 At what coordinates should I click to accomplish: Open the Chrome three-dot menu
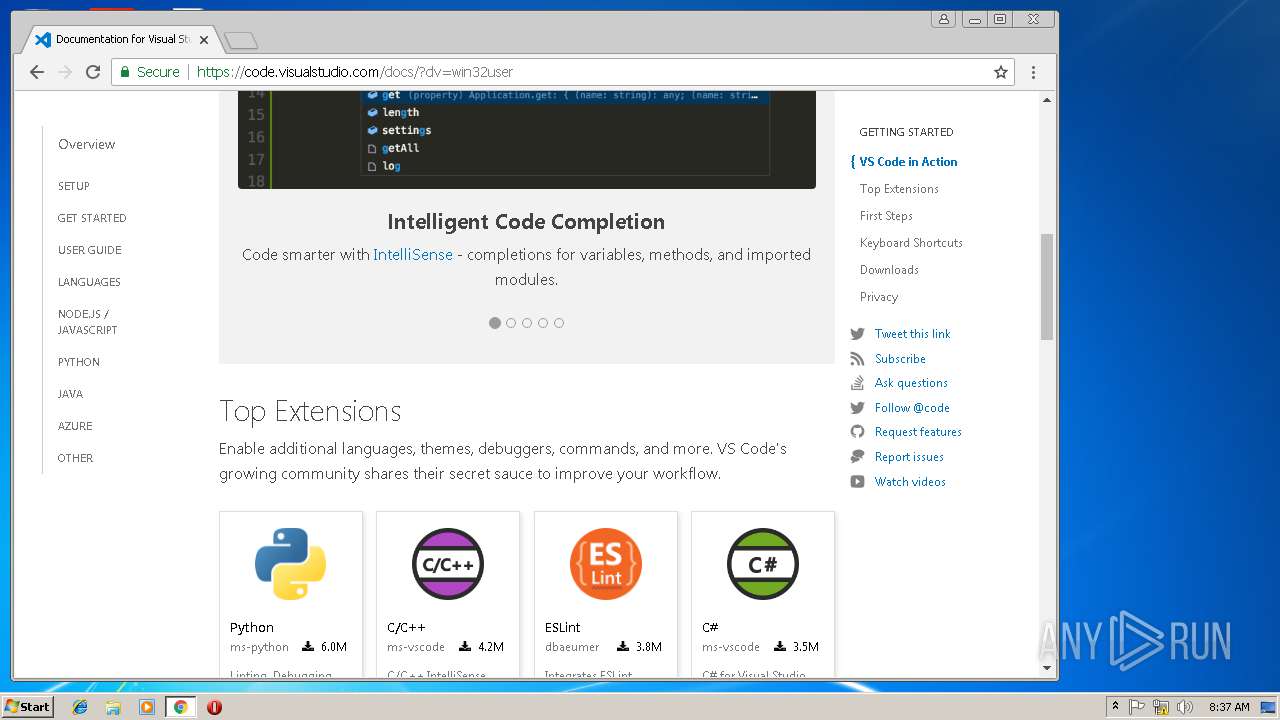point(1033,72)
